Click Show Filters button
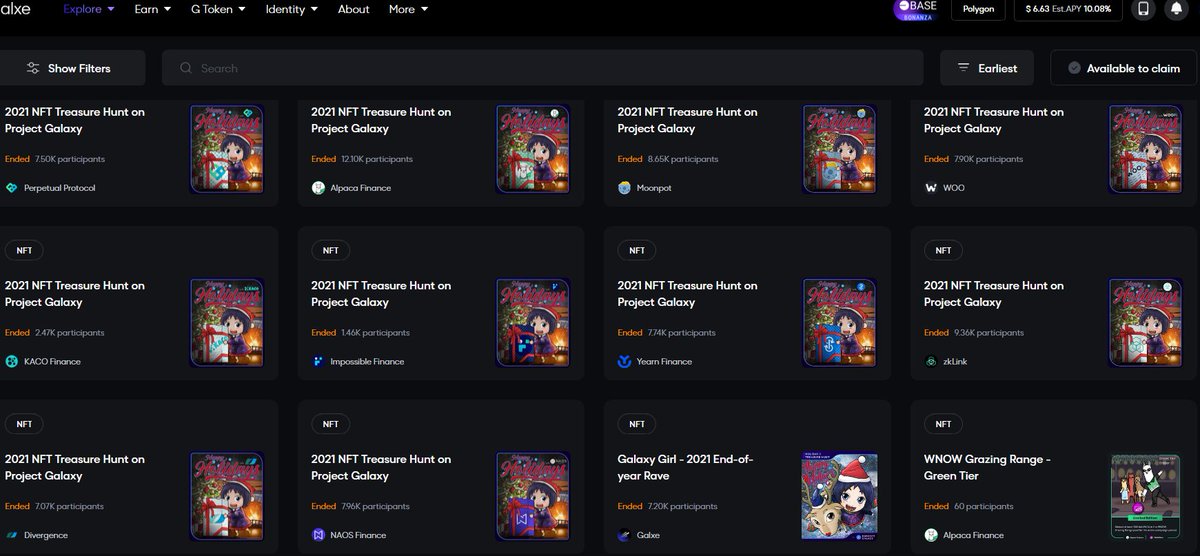This screenshot has height=556, width=1200. coord(71,68)
